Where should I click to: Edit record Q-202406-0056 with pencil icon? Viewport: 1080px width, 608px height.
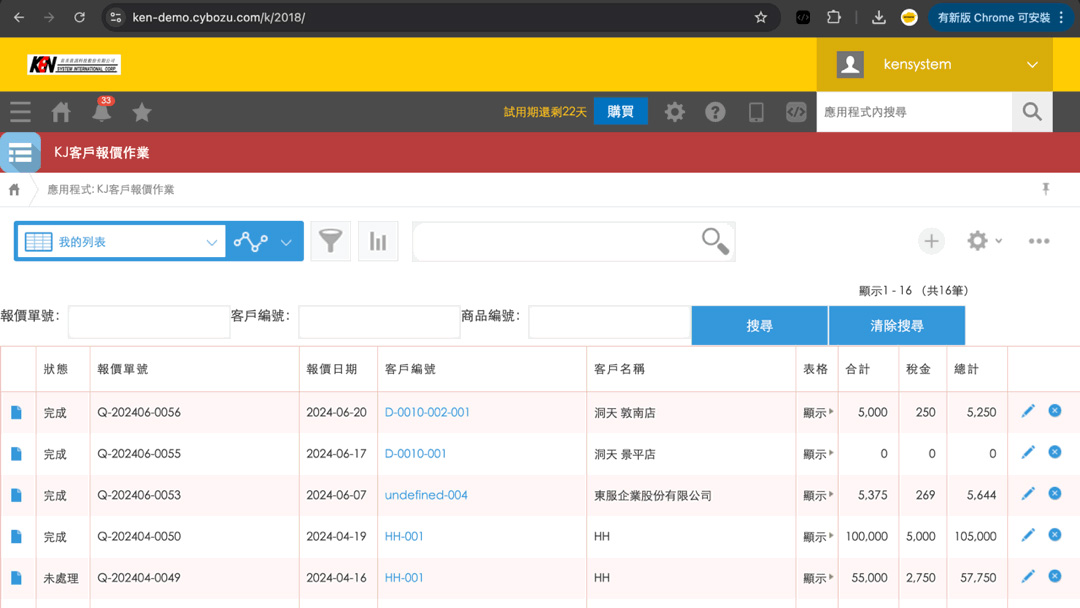[1028, 411]
